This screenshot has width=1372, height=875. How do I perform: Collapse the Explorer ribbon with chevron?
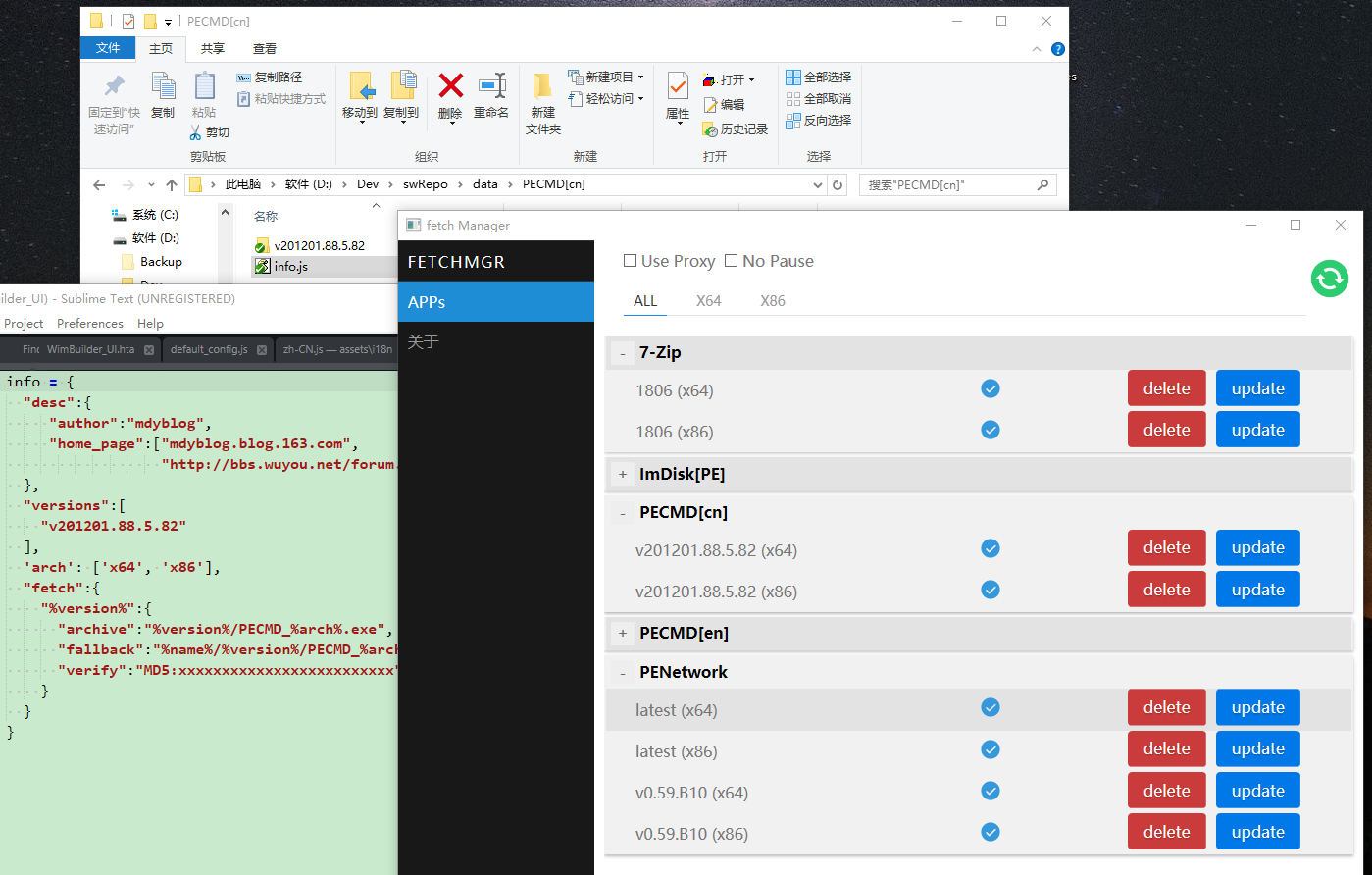point(1037,49)
